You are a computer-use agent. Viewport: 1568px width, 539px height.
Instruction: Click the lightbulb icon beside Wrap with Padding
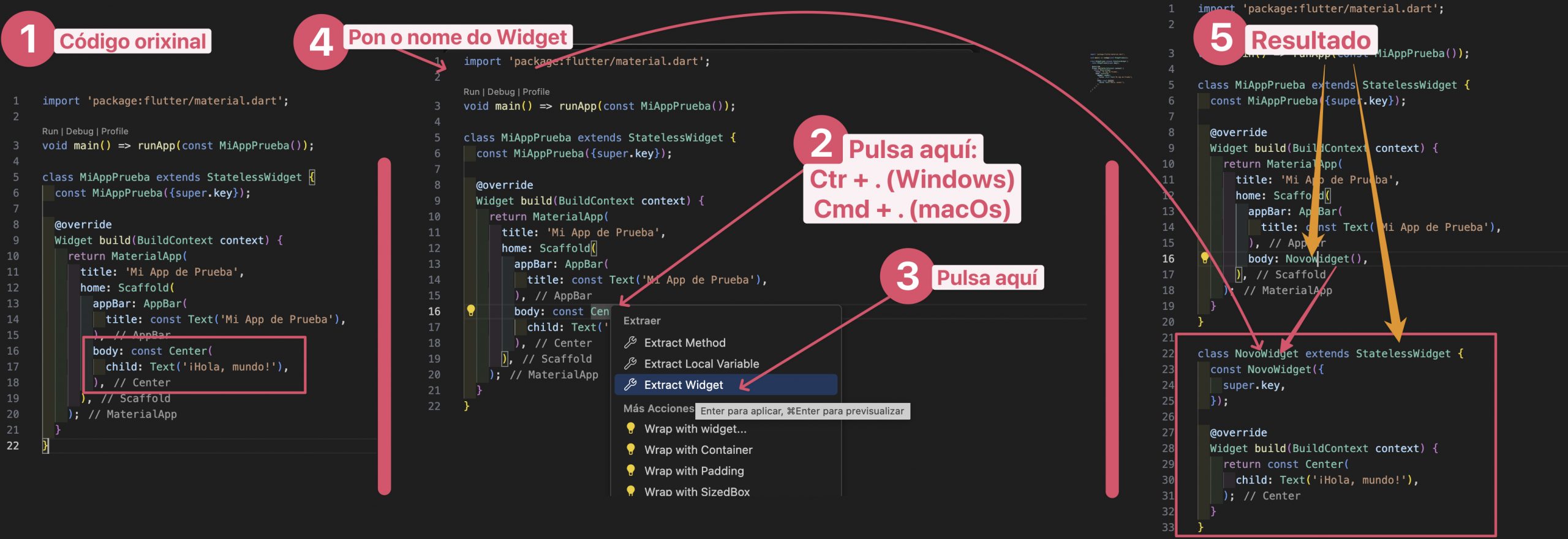coord(630,470)
